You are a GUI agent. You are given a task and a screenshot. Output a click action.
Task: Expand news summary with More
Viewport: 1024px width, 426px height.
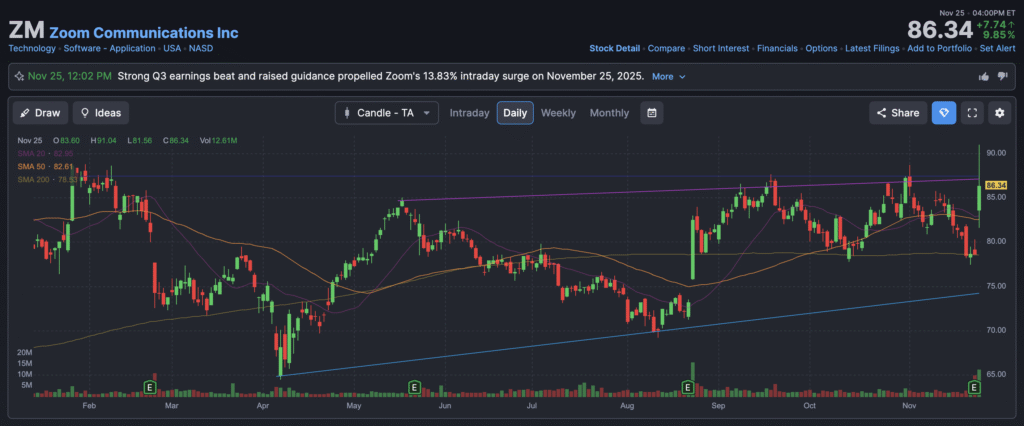pos(668,76)
